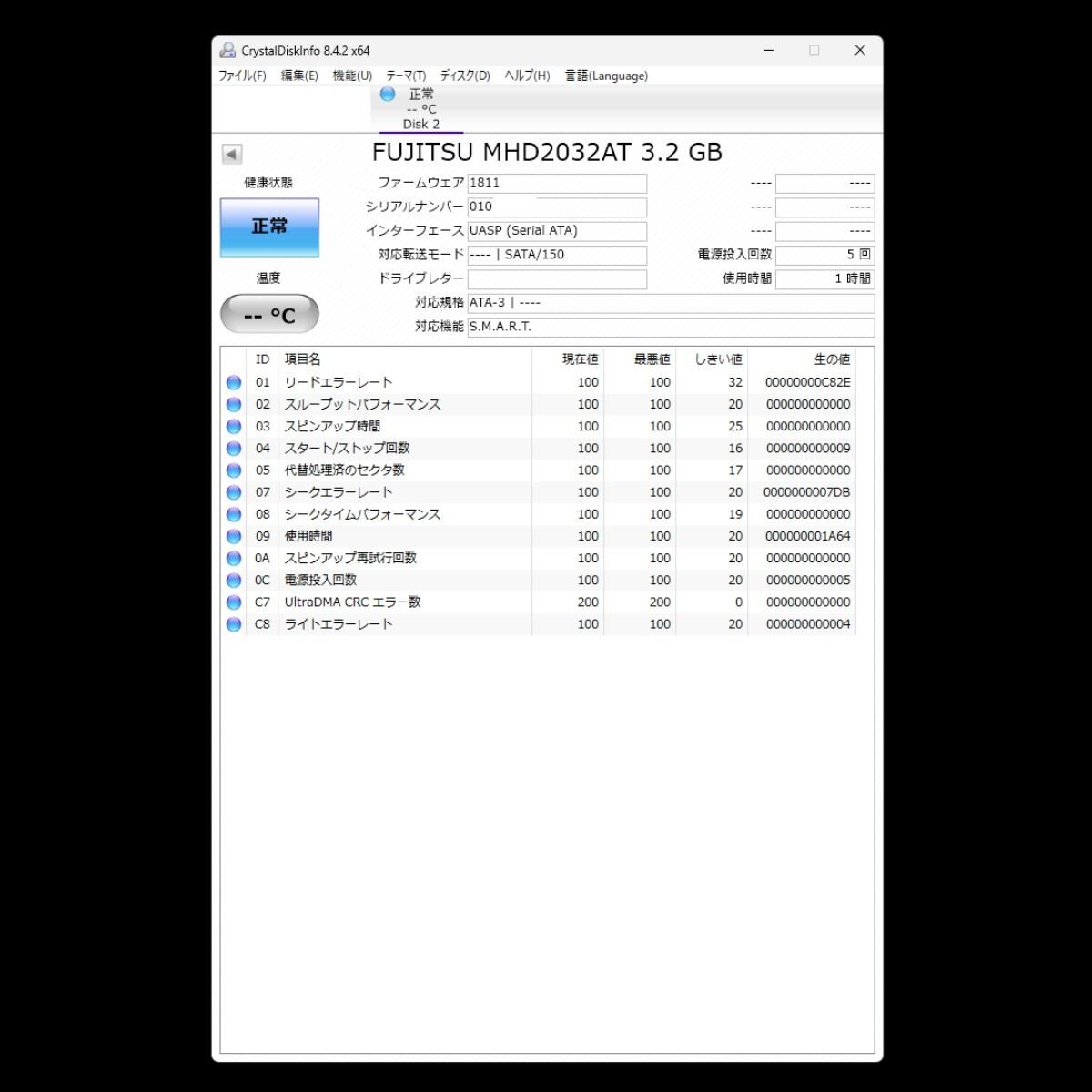Open the 言語(Language) menu
Viewport: 1092px width, 1092px height.
(606, 76)
